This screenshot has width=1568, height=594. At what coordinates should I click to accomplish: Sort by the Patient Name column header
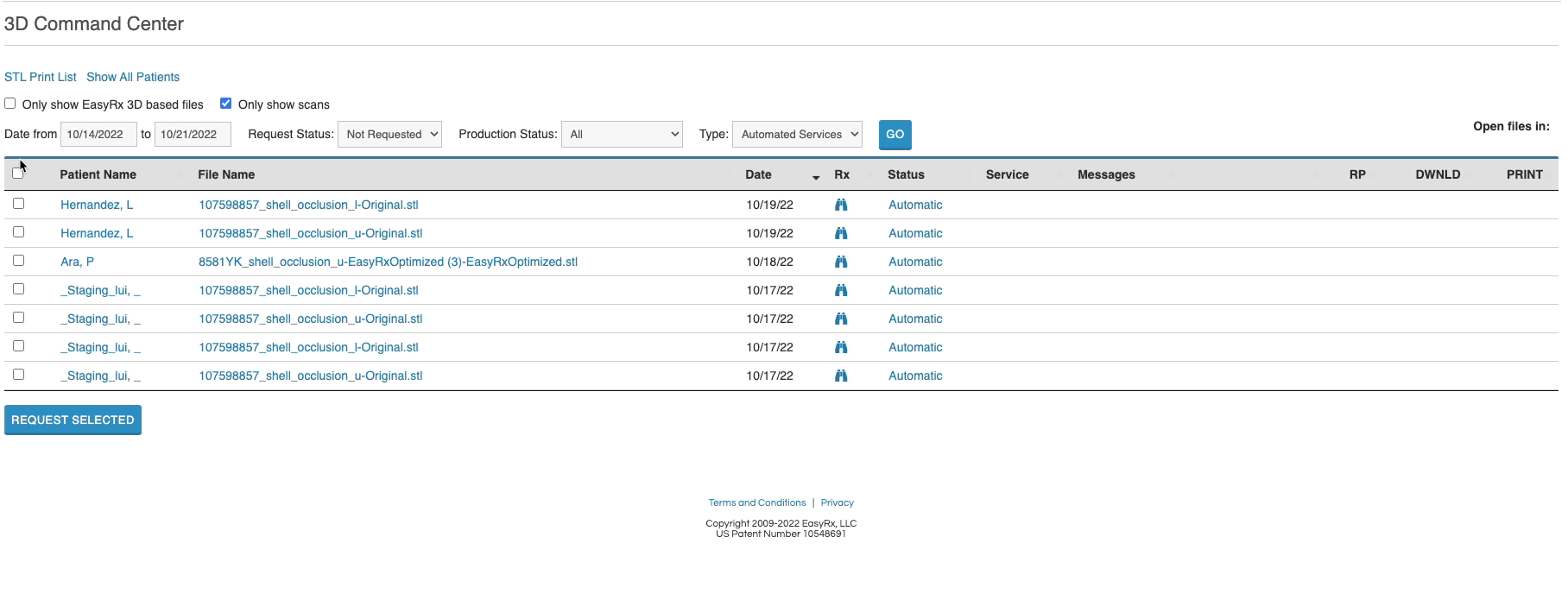coord(98,175)
